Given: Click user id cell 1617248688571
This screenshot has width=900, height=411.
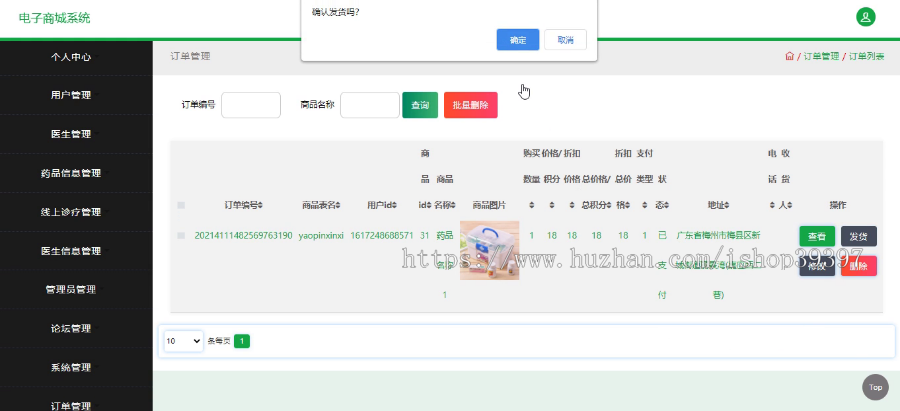Looking at the screenshot, I should (x=382, y=235).
